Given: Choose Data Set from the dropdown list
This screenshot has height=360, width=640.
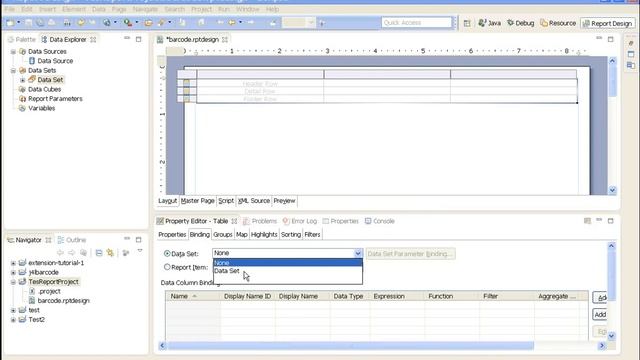Looking at the screenshot, I should pos(288,271).
